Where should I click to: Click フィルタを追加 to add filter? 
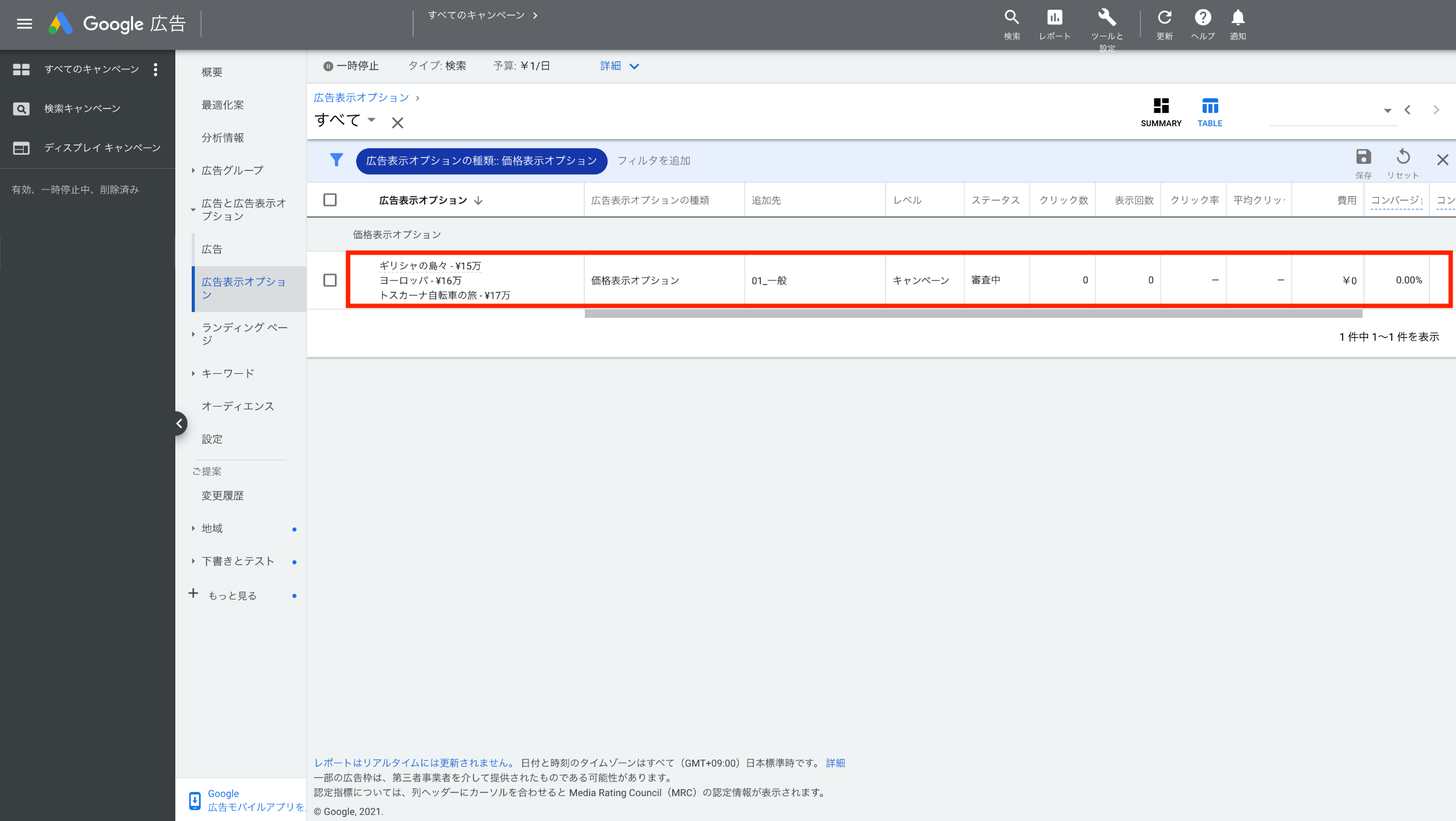654,161
